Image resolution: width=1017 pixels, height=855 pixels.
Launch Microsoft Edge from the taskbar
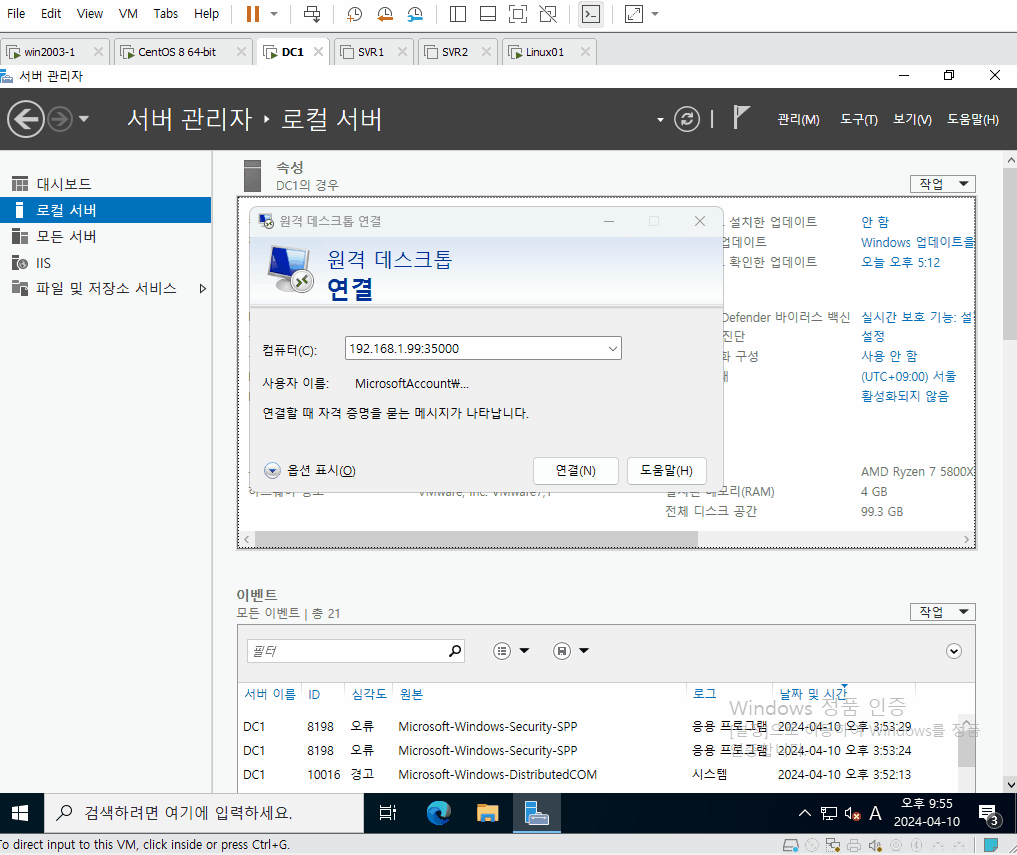pos(439,813)
